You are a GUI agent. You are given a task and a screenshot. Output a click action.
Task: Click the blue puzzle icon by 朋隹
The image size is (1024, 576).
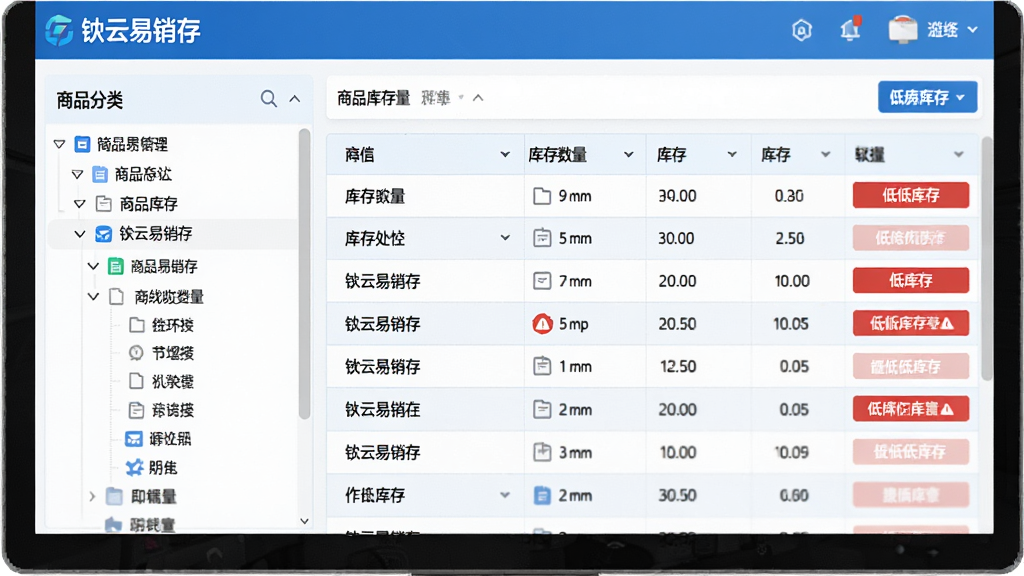[x=135, y=468]
